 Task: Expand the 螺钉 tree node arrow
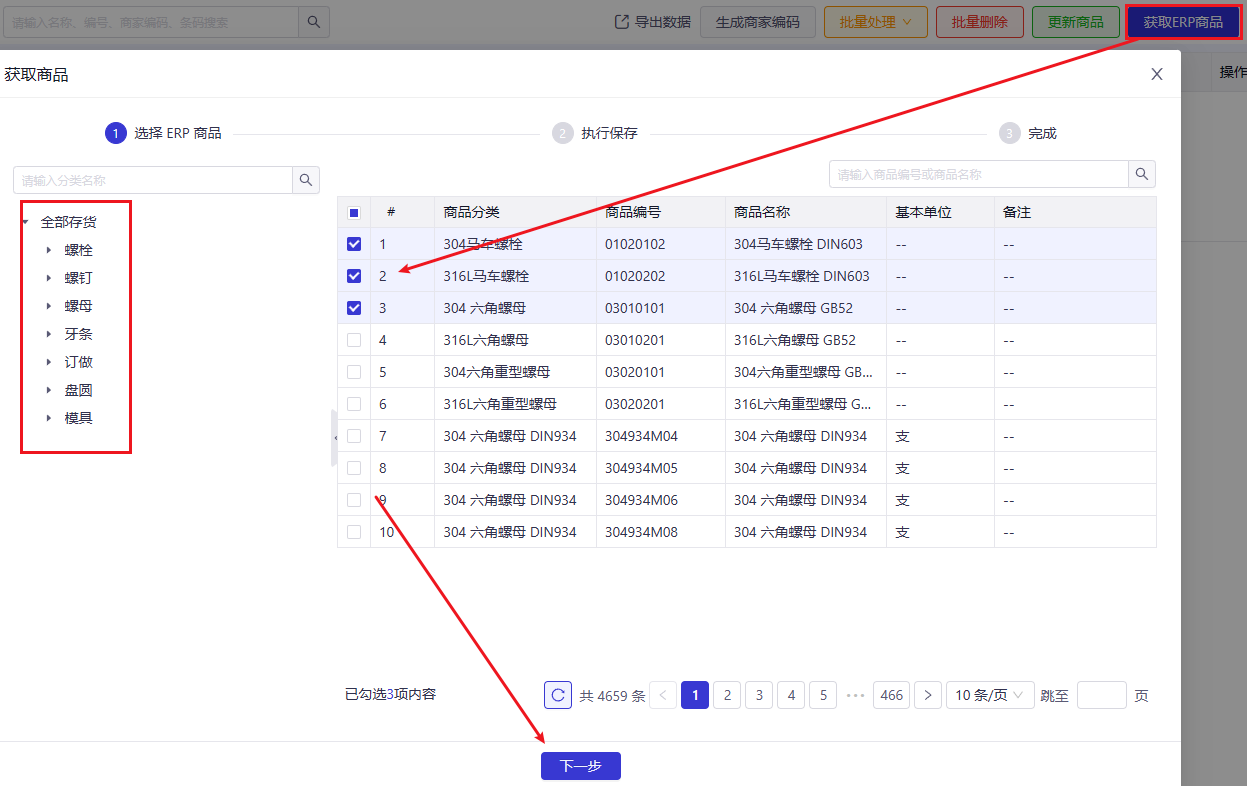pos(49,278)
